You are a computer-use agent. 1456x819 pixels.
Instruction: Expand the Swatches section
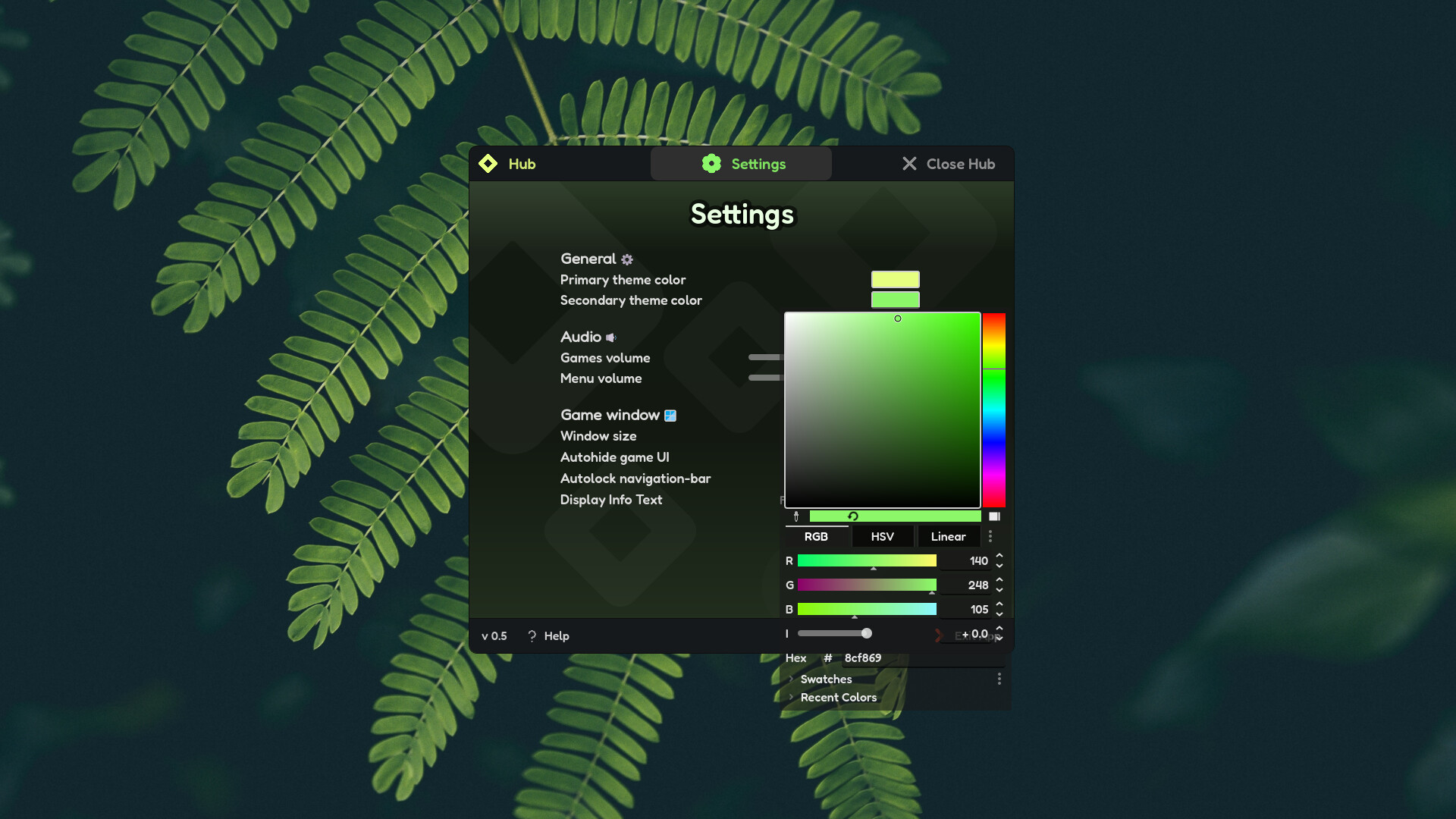[x=792, y=679]
